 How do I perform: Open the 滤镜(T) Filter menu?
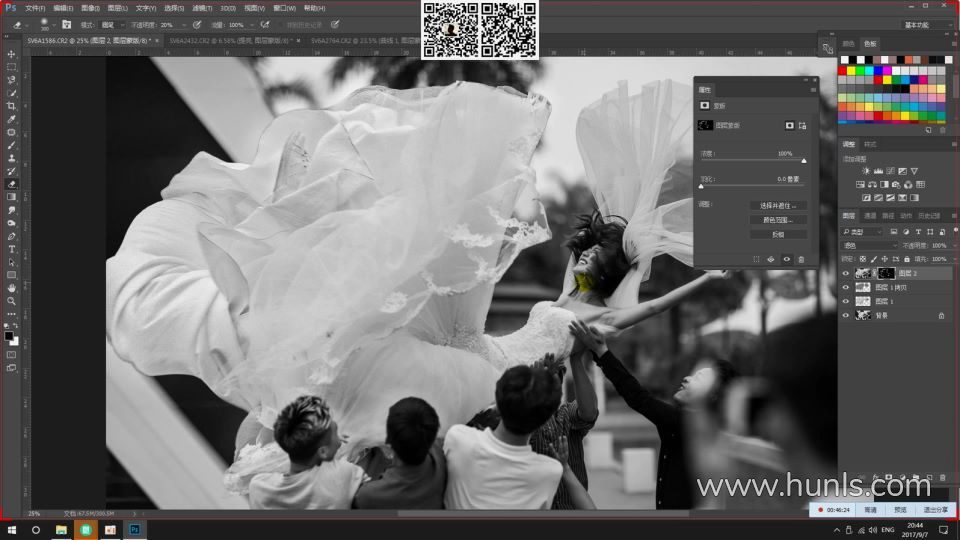pyautogui.click(x=202, y=8)
